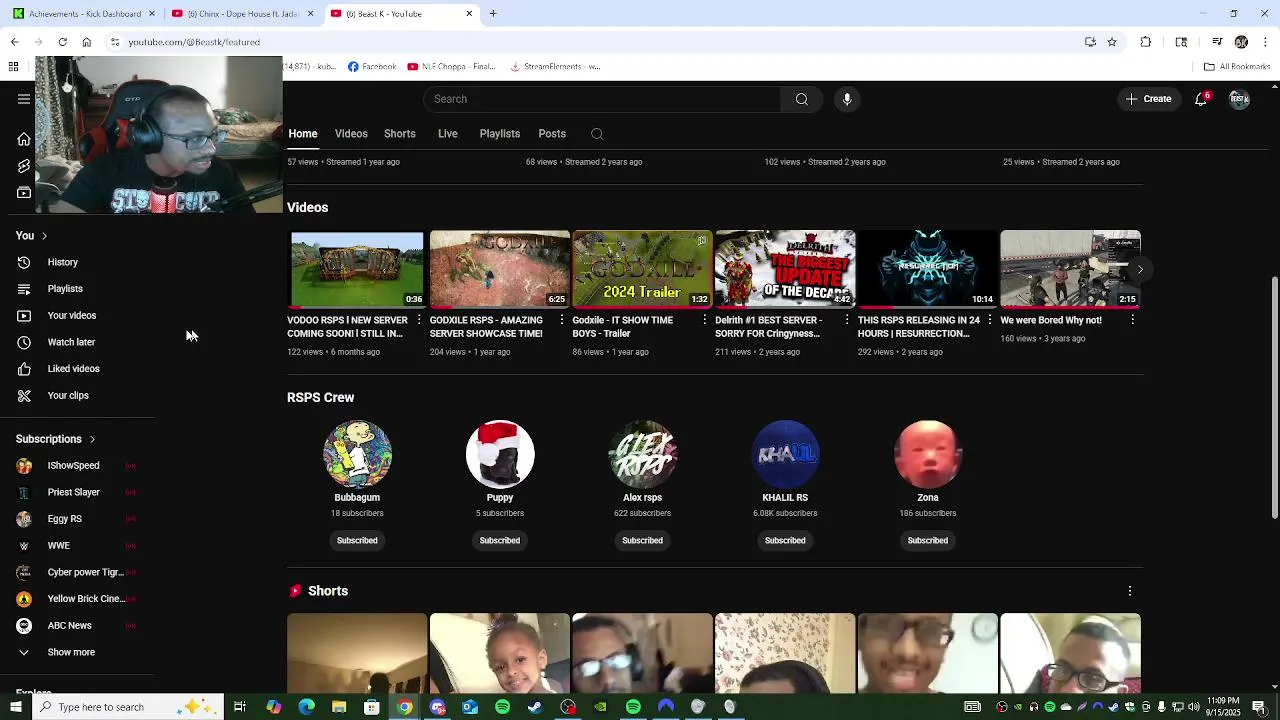This screenshot has height=720, width=1280.
Task: Open Priest Slayer subscription channel
Action: (74, 492)
